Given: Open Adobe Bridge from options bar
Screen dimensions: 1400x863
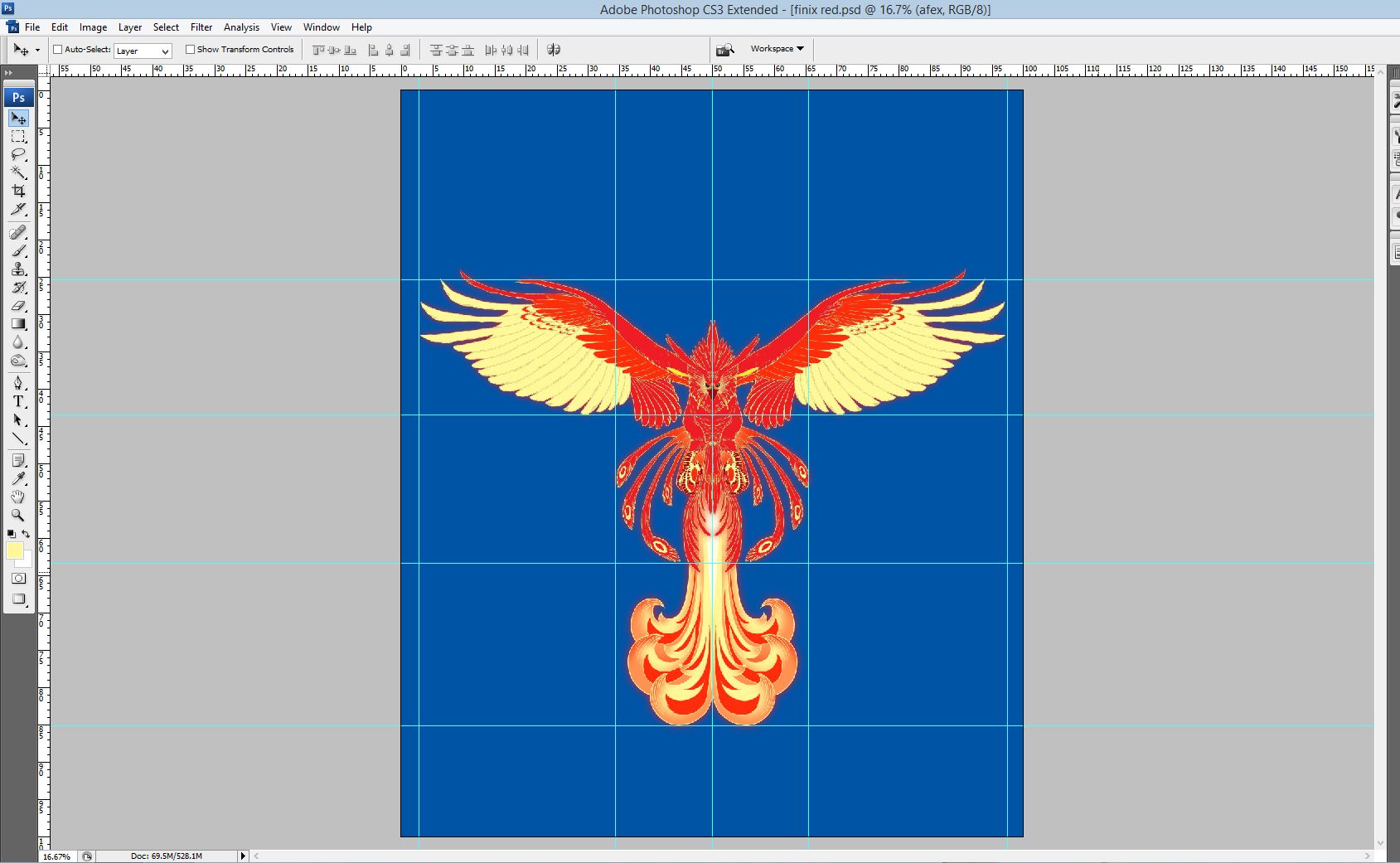Looking at the screenshot, I should [725, 50].
